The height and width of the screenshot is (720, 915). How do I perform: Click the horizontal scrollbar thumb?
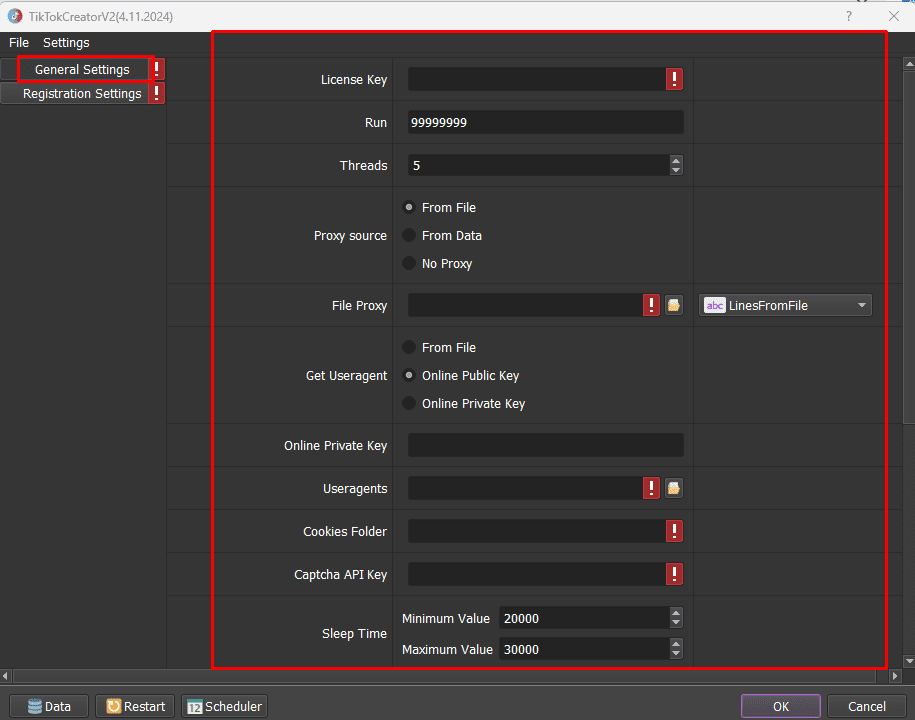click(444, 676)
